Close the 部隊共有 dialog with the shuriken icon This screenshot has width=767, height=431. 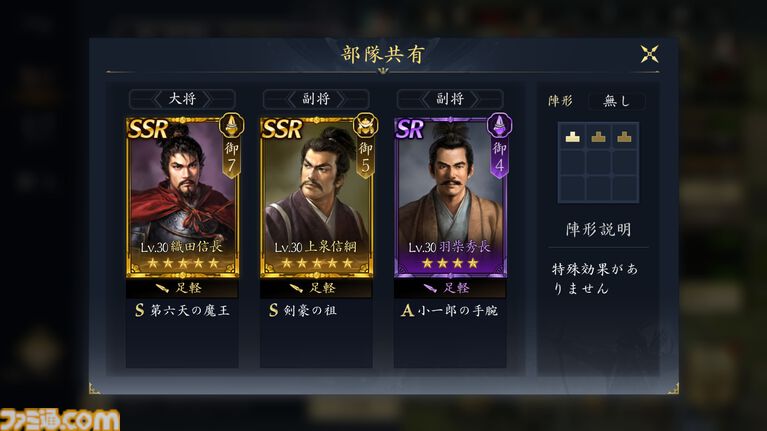point(649,54)
